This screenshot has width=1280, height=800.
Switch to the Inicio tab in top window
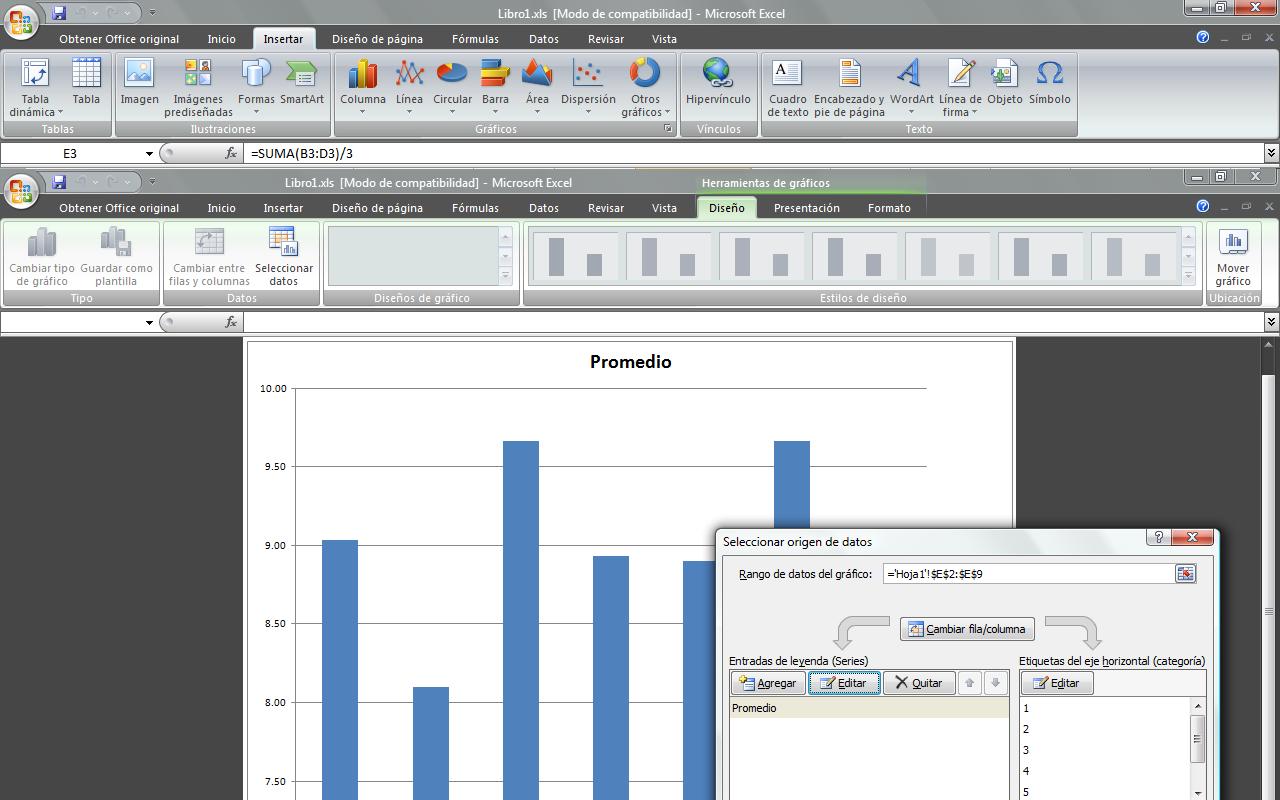coord(221,39)
